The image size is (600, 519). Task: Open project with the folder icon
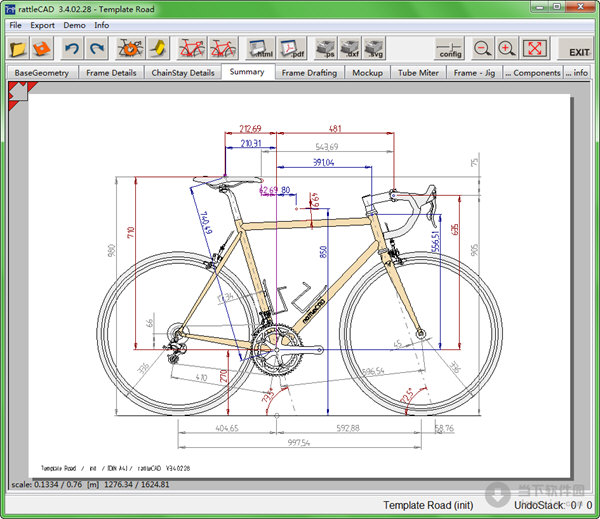18,49
